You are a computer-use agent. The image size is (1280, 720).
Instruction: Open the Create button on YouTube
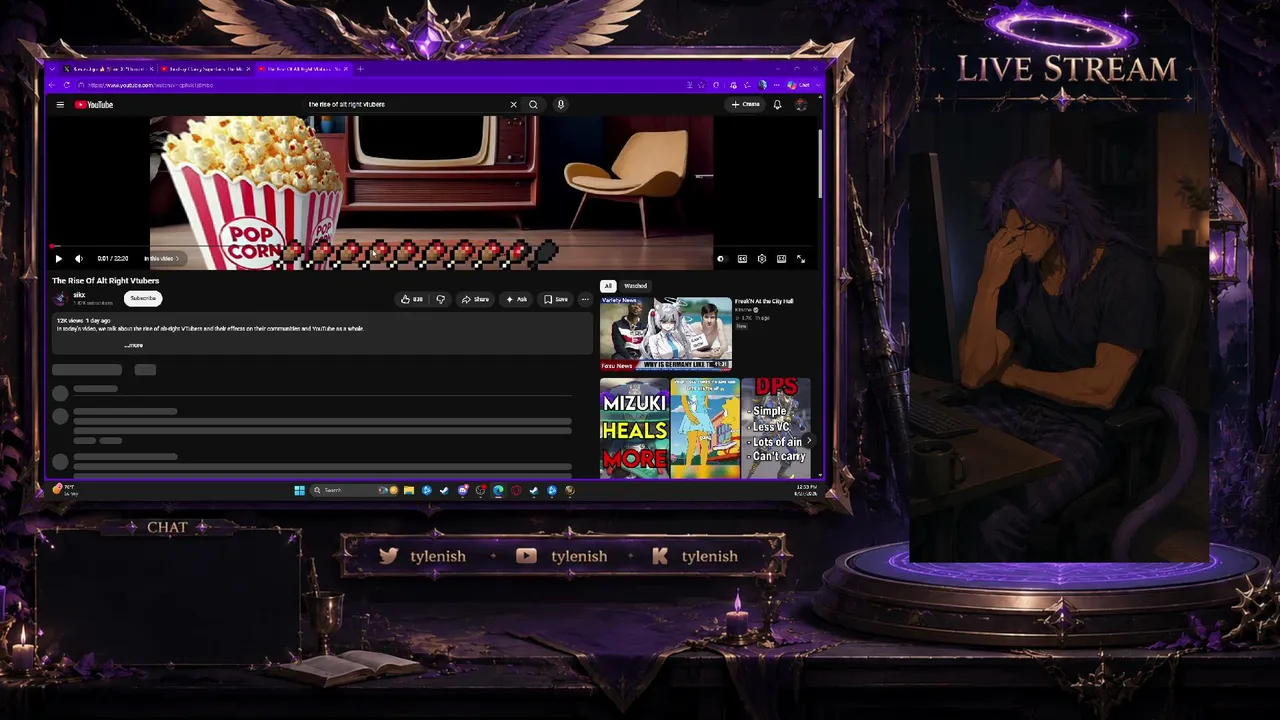(746, 104)
